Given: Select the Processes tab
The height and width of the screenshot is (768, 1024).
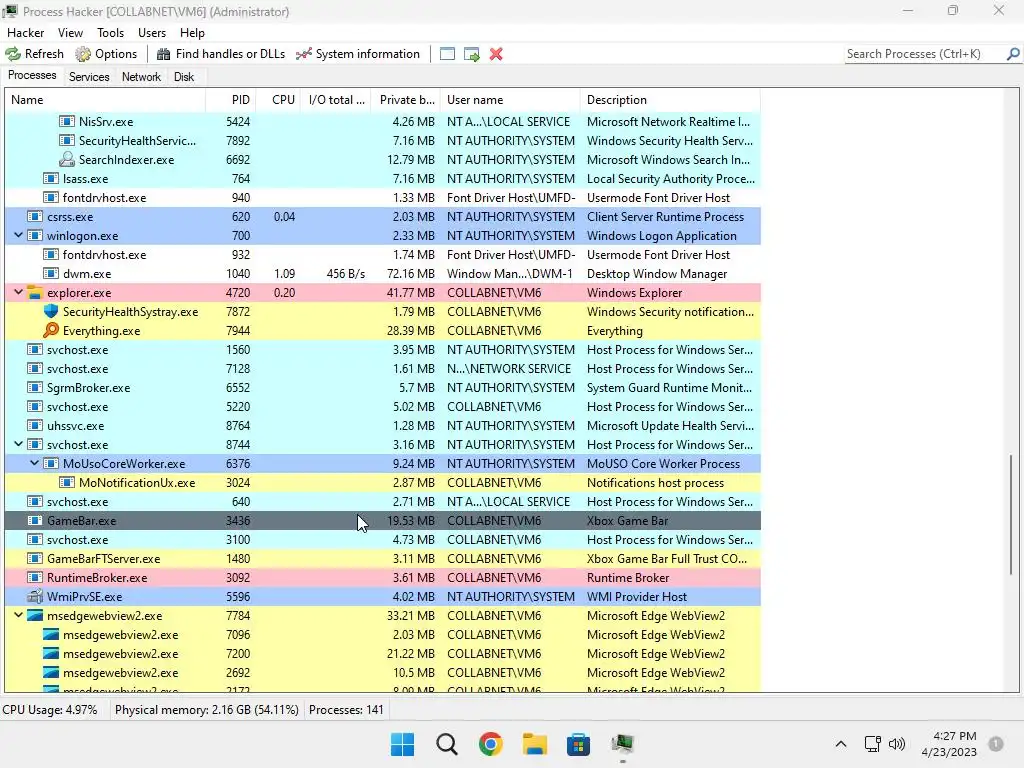Looking at the screenshot, I should (32, 76).
